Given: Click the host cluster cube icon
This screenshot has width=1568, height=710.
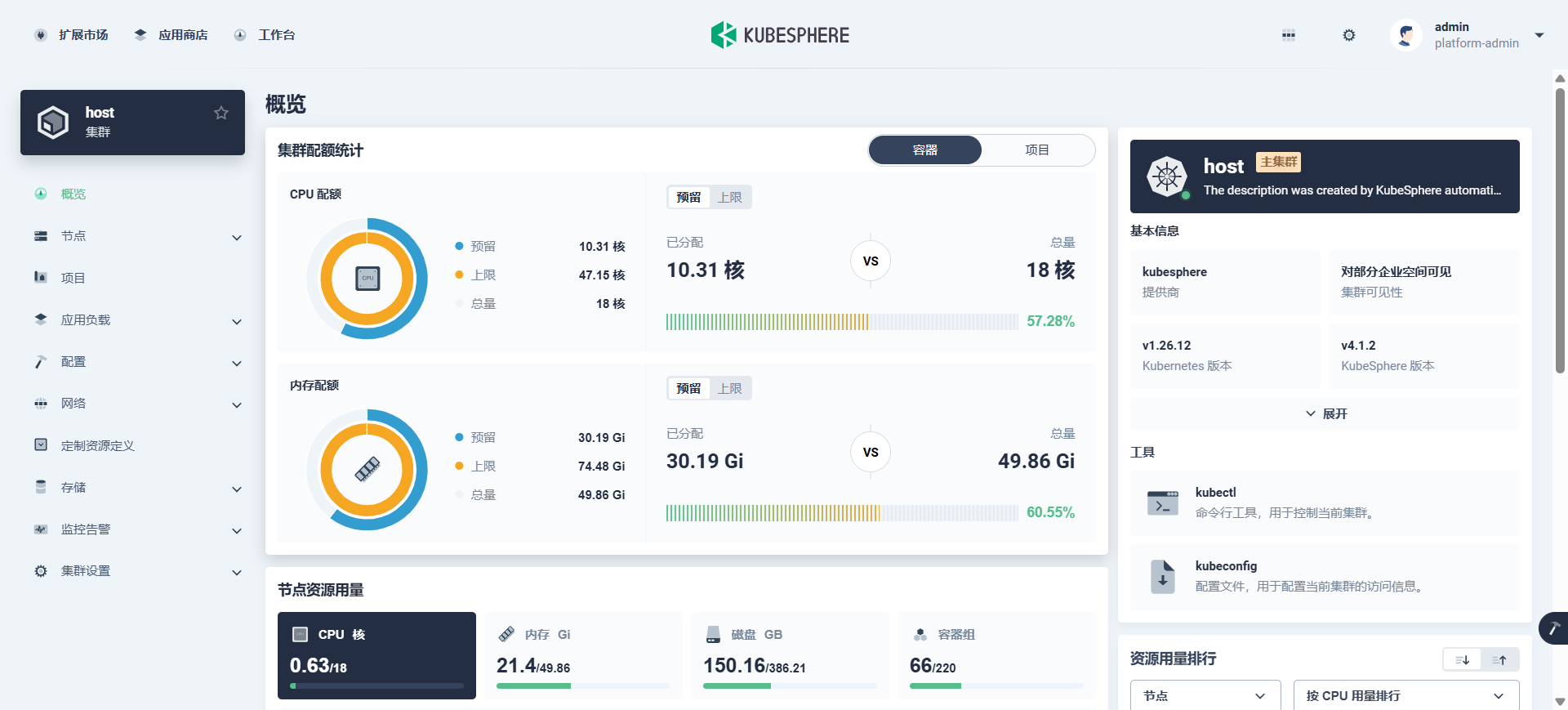Looking at the screenshot, I should pyautogui.click(x=53, y=123).
